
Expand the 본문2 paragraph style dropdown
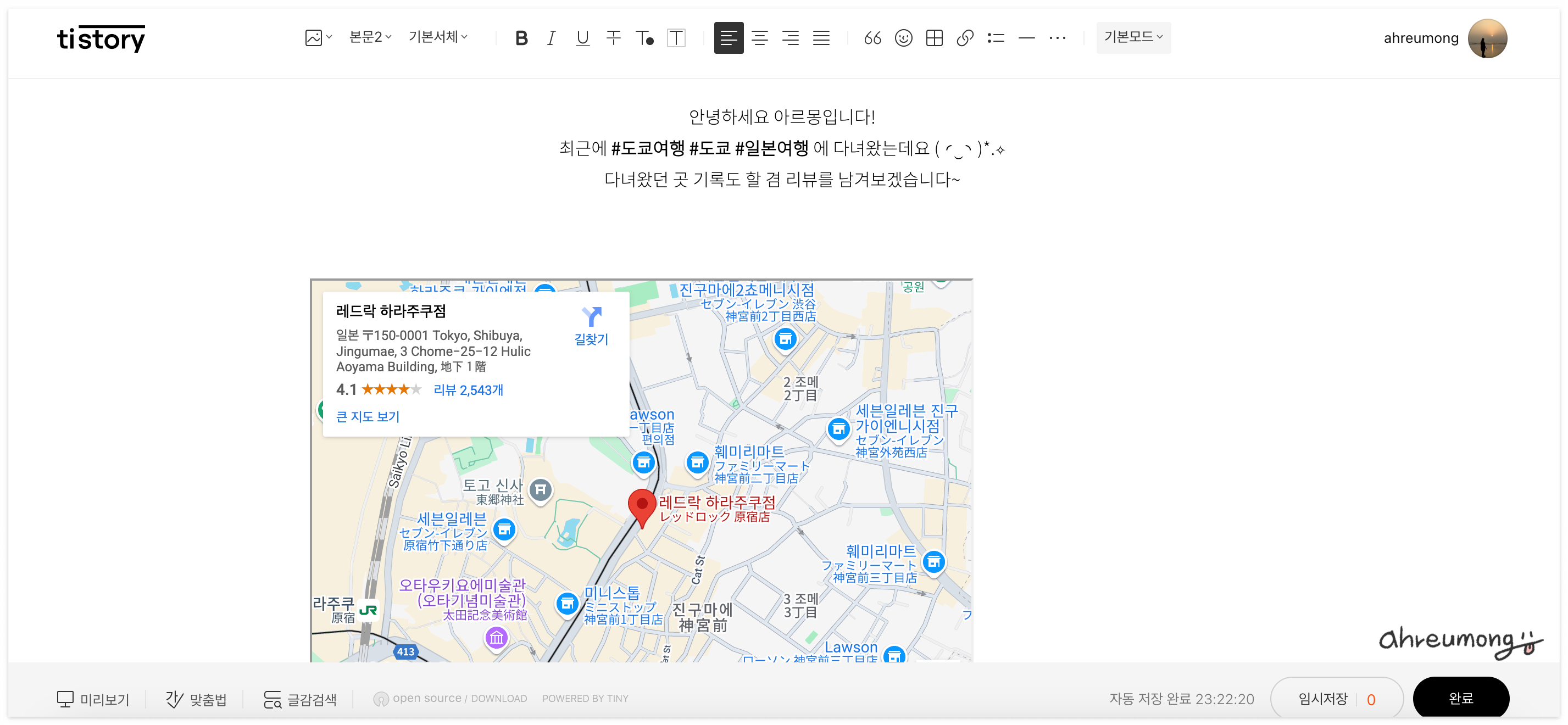coord(370,37)
